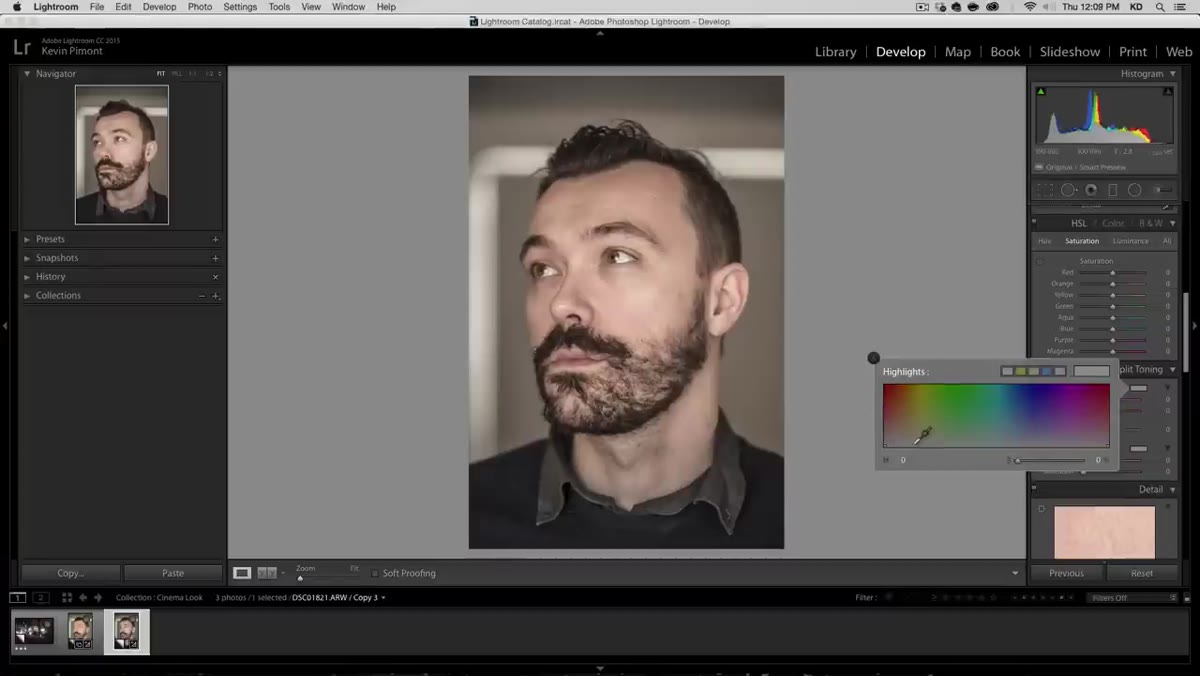Select the first filmstrip thumbnail

click(34, 631)
